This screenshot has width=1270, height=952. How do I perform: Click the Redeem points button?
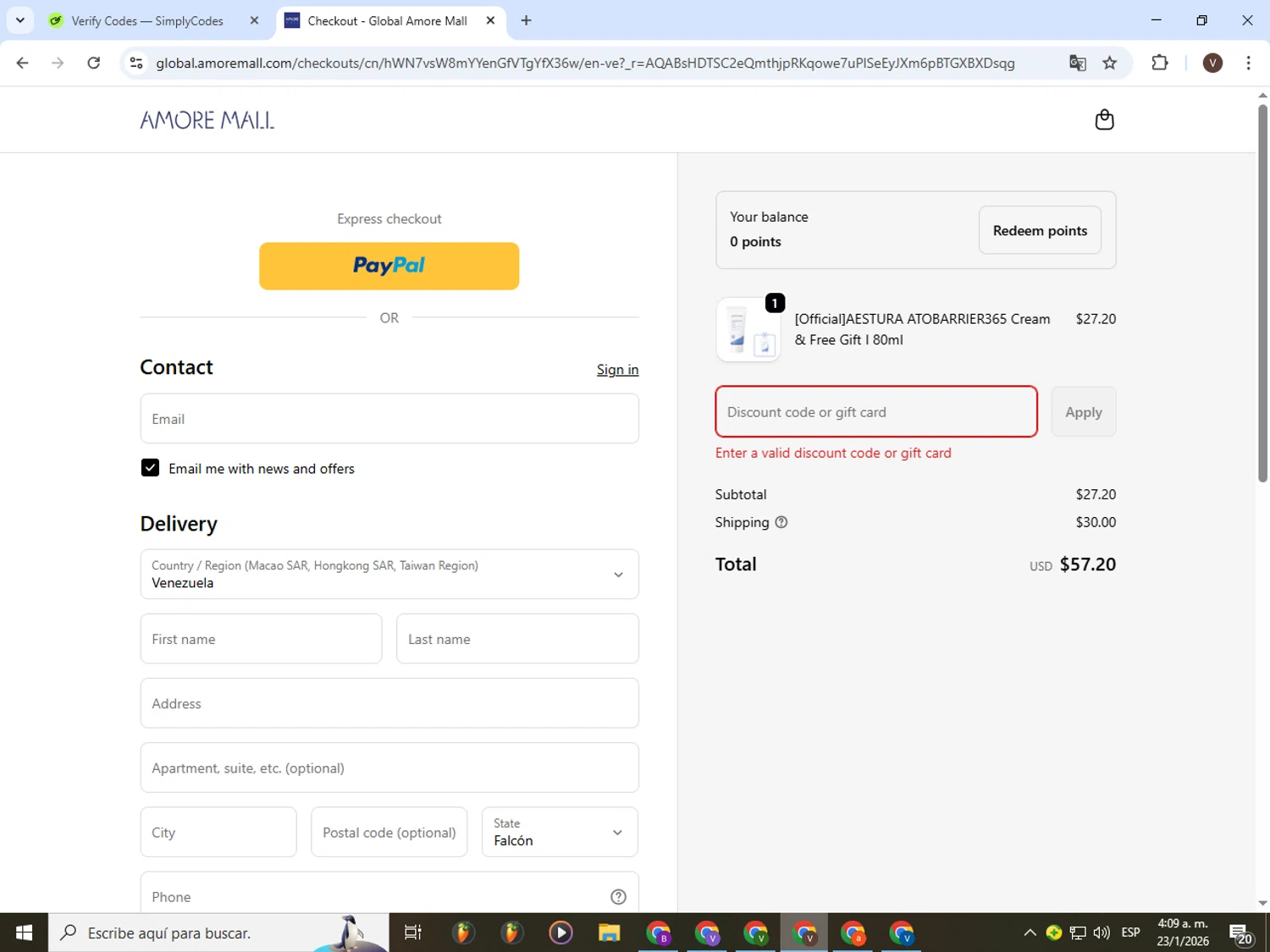coord(1040,230)
